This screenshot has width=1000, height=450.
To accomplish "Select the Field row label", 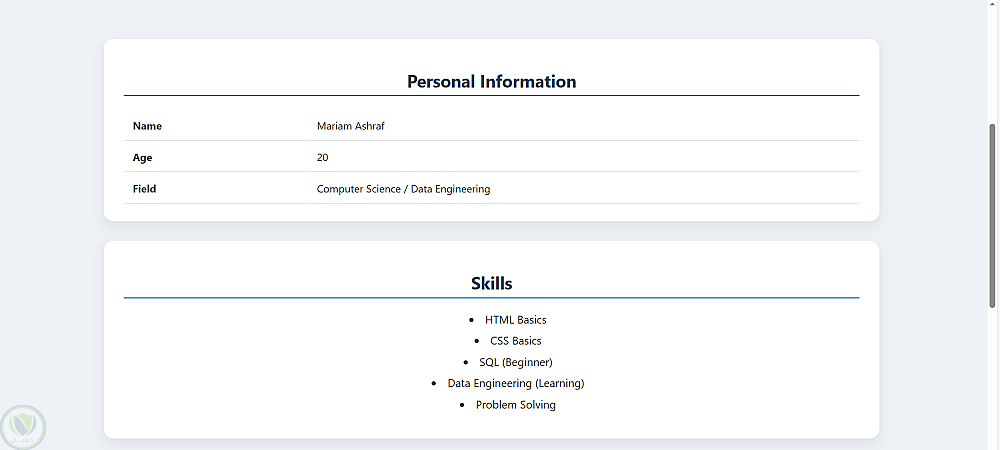I will 144,189.
